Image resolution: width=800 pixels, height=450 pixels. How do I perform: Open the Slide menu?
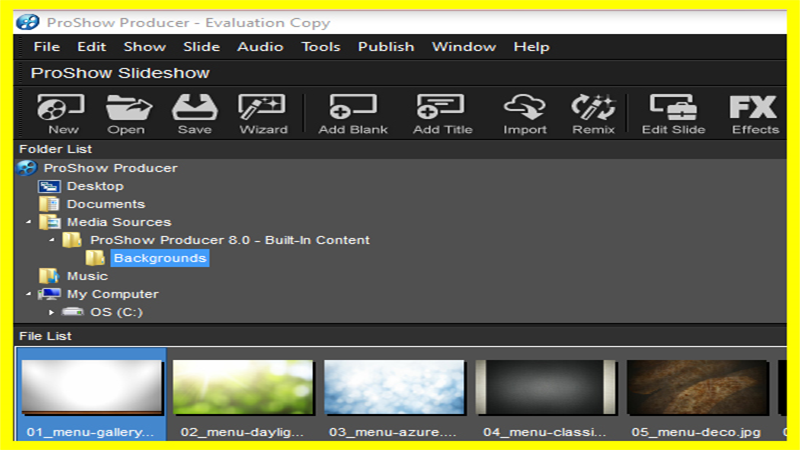click(x=202, y=47)
